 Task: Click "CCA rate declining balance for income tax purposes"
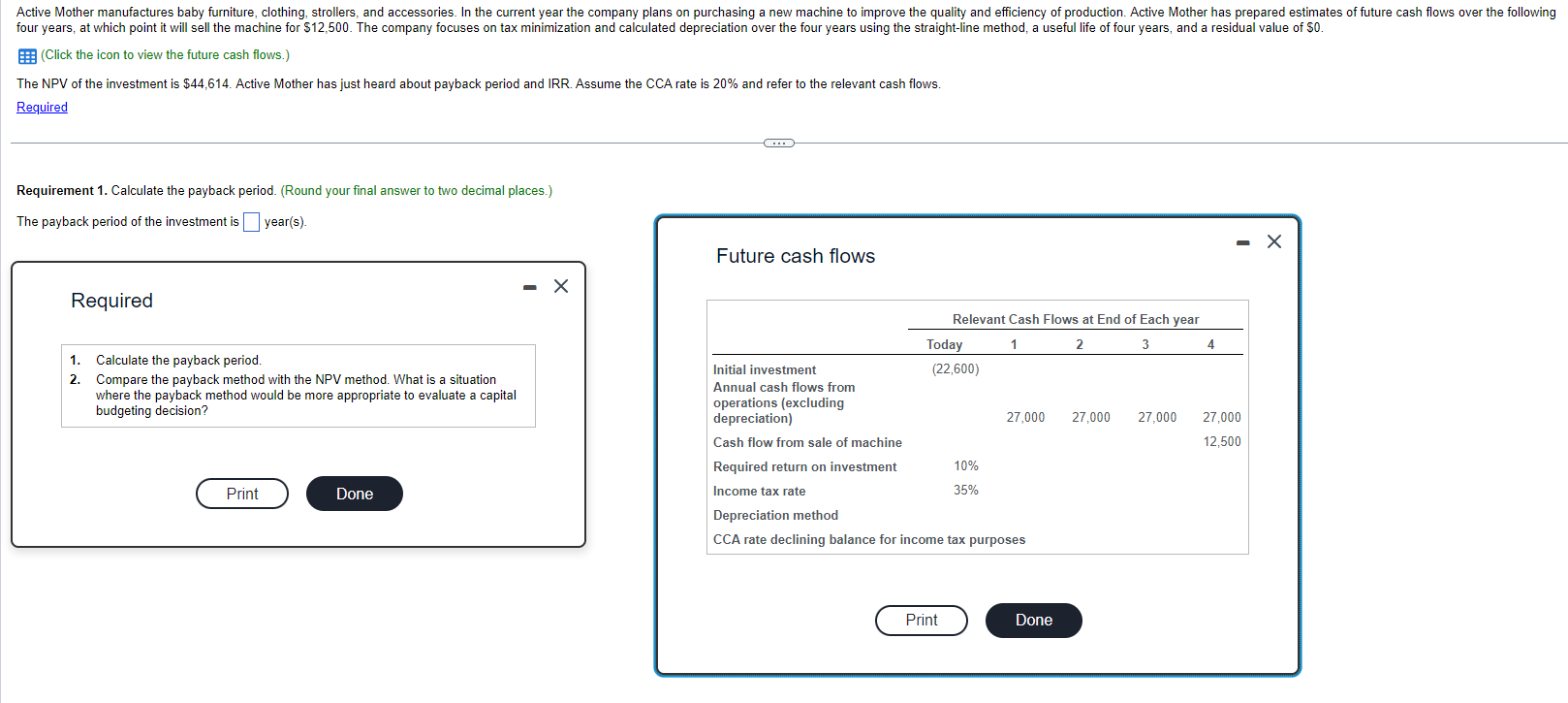(x=869, y=540)
